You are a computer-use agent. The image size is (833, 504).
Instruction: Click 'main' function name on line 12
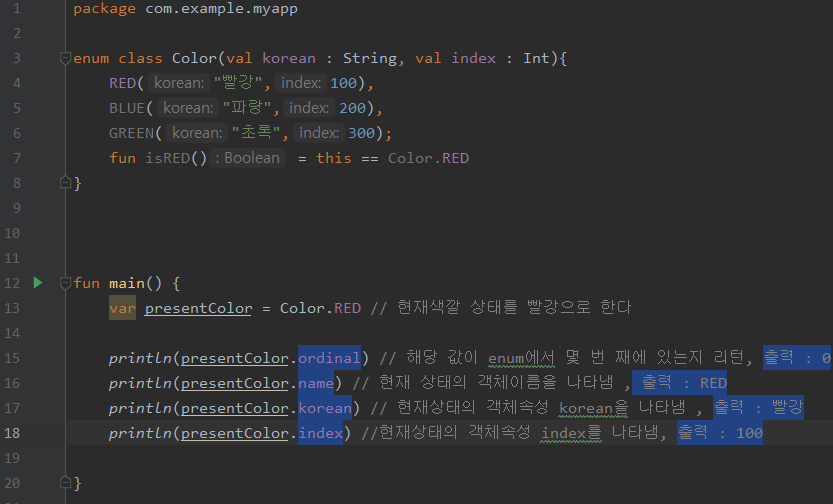pos(127,283)
